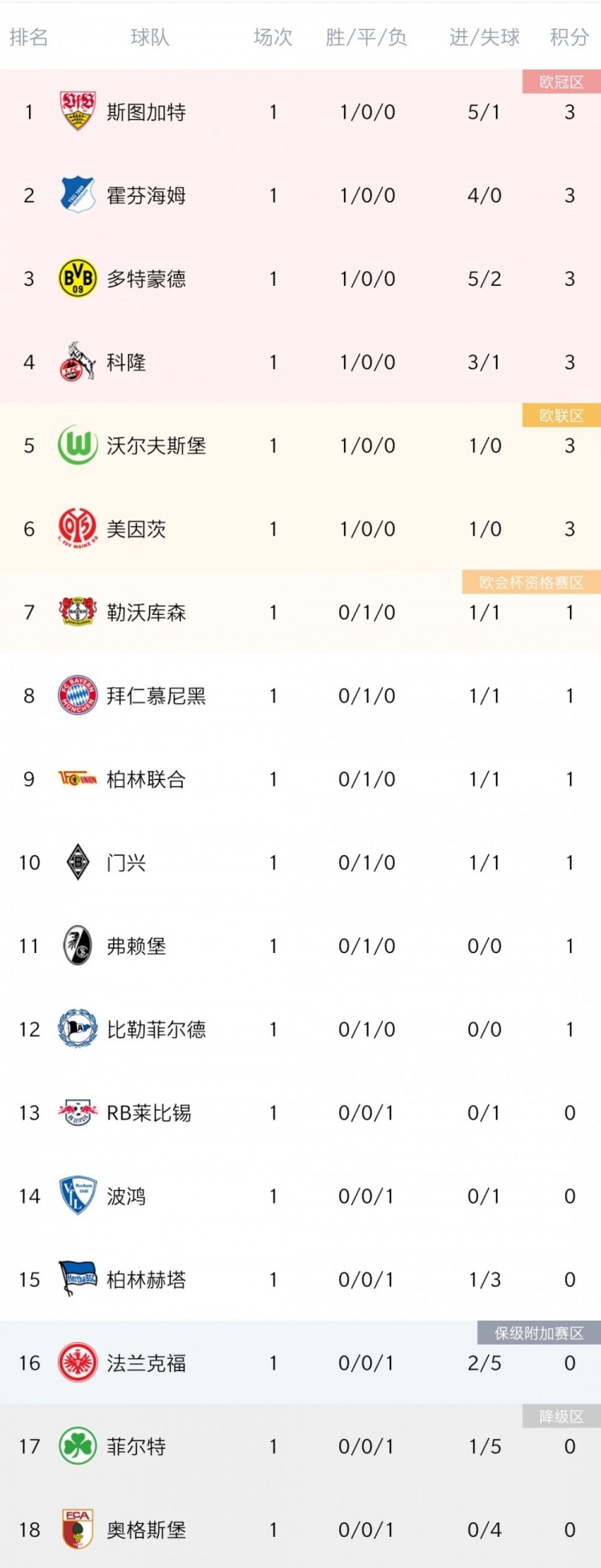Open the Bayern Munich club badge
Viewport: 601px width, 1568px height.
(x=78, y=695)
